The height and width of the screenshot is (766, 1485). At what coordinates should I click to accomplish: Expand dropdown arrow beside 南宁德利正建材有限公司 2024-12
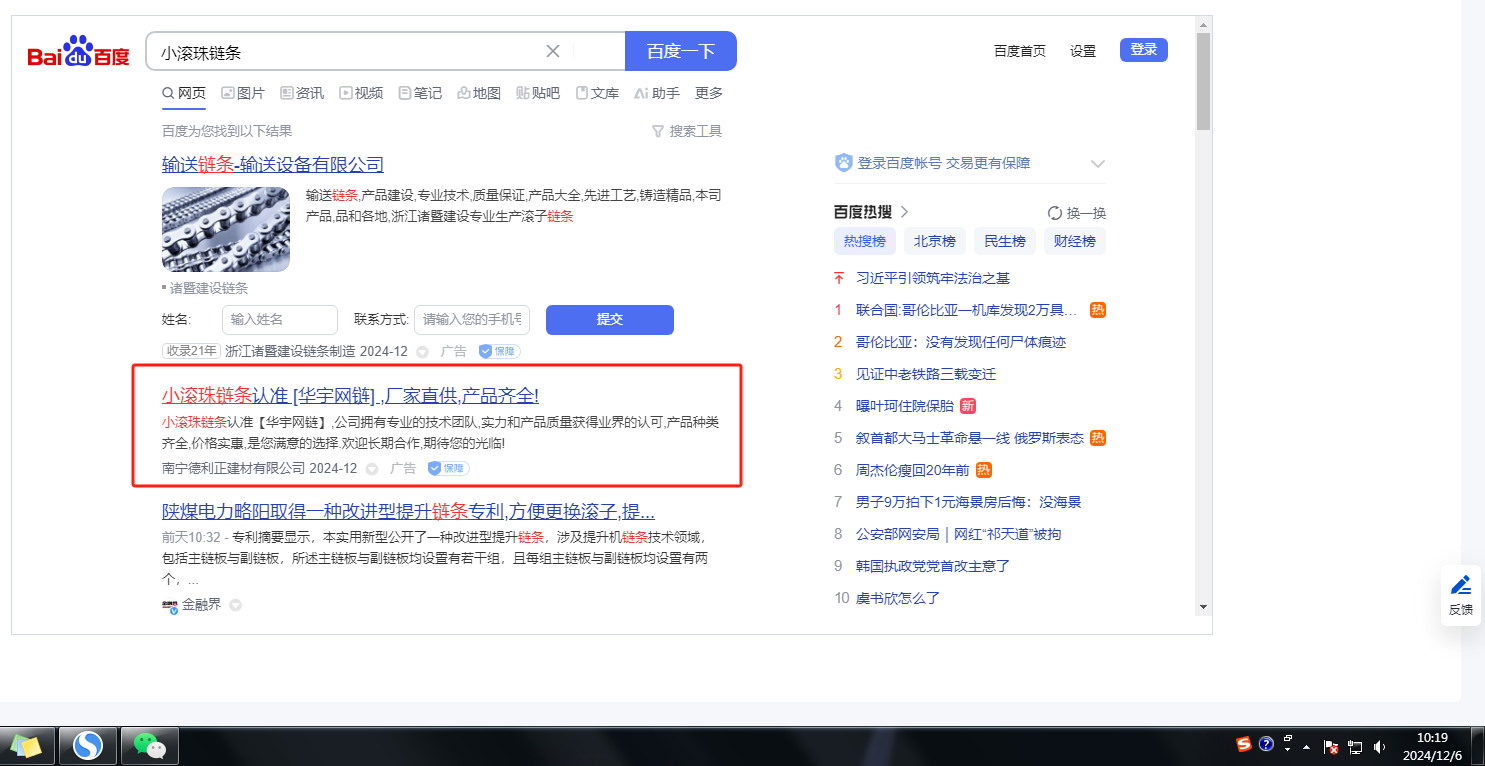pos(372,468)
